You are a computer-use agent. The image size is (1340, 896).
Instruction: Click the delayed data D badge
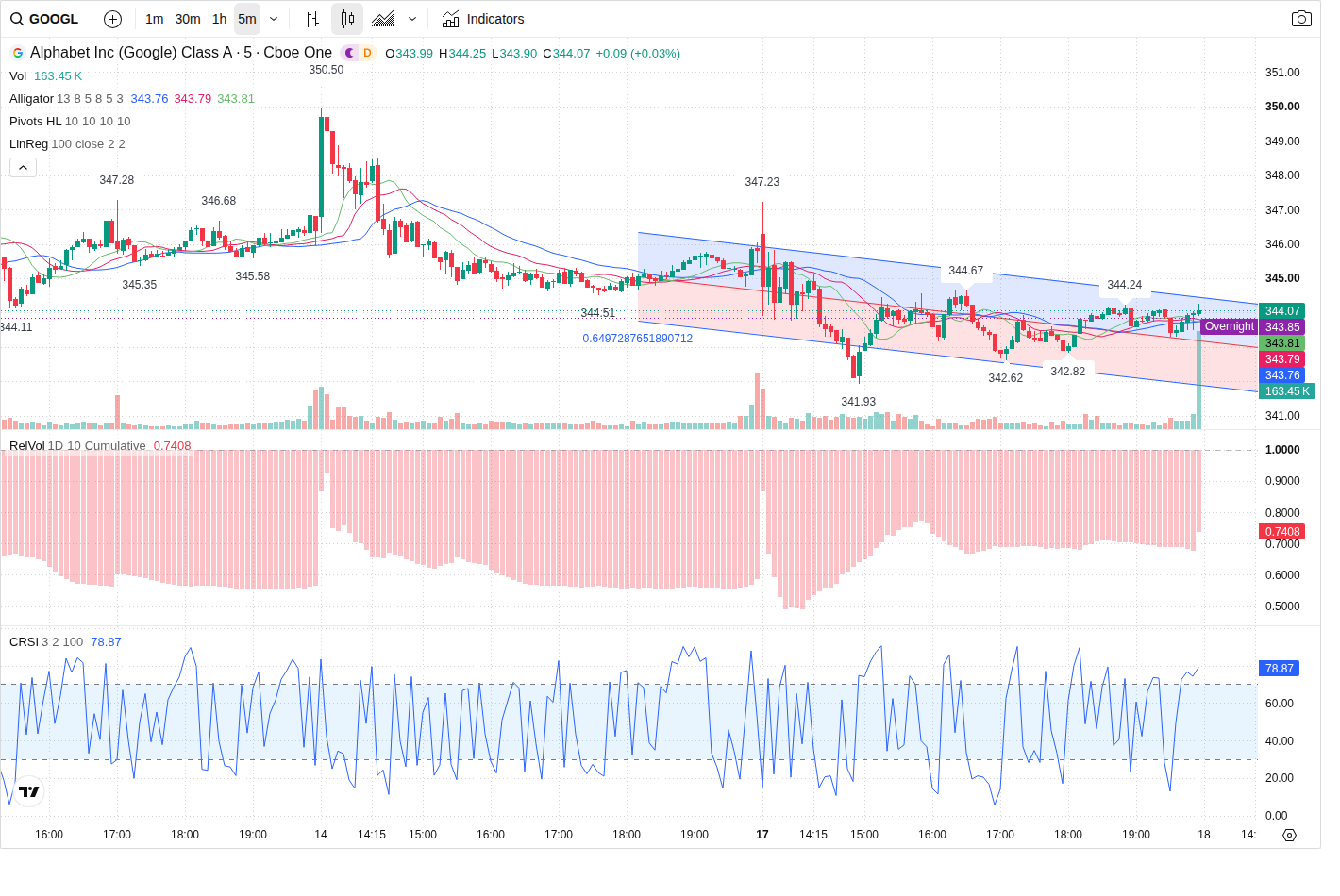(367, 53)
